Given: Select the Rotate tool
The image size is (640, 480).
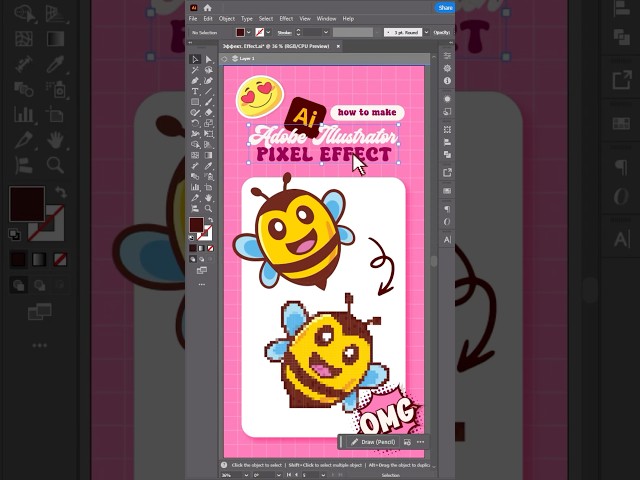Looking at the screenshot, I should [x=195, y=123].
